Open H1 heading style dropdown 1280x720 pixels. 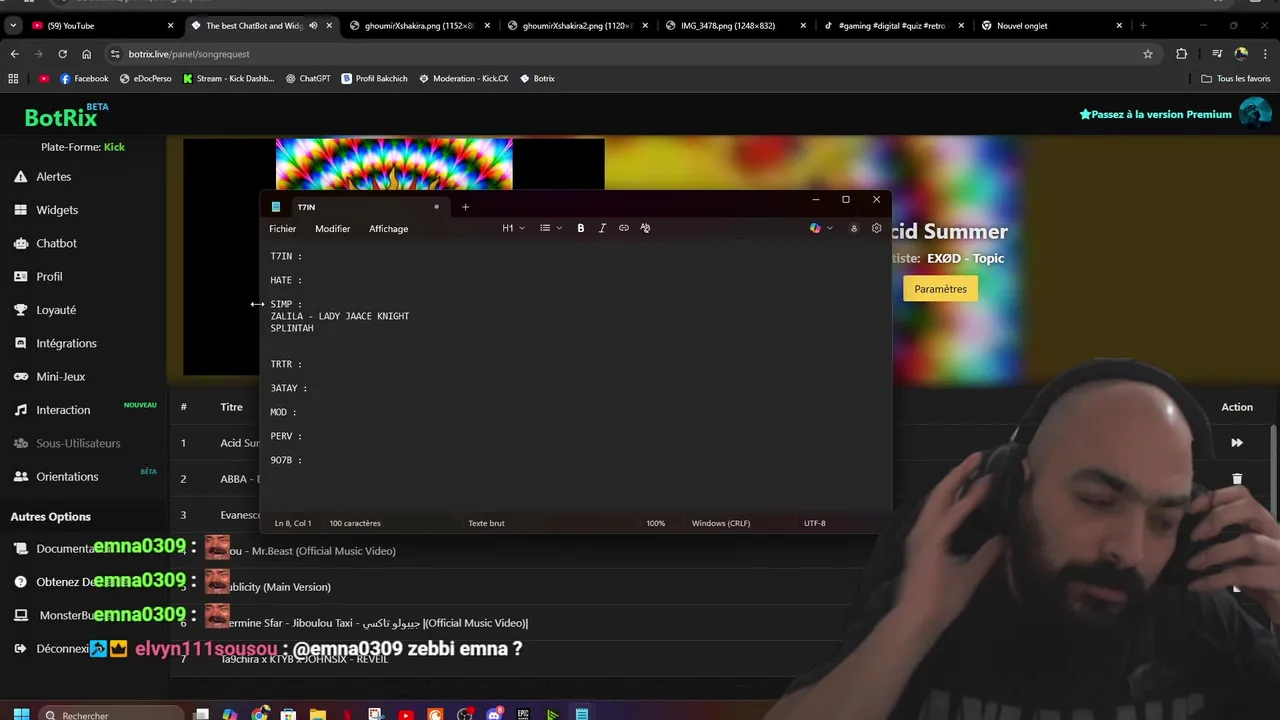(x=513, y=228)
